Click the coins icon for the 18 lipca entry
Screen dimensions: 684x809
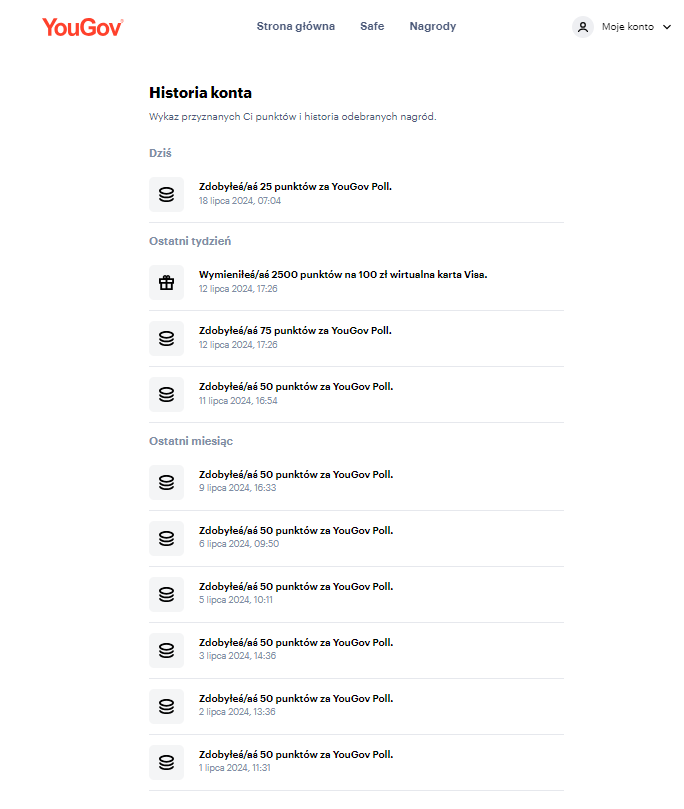166,194
